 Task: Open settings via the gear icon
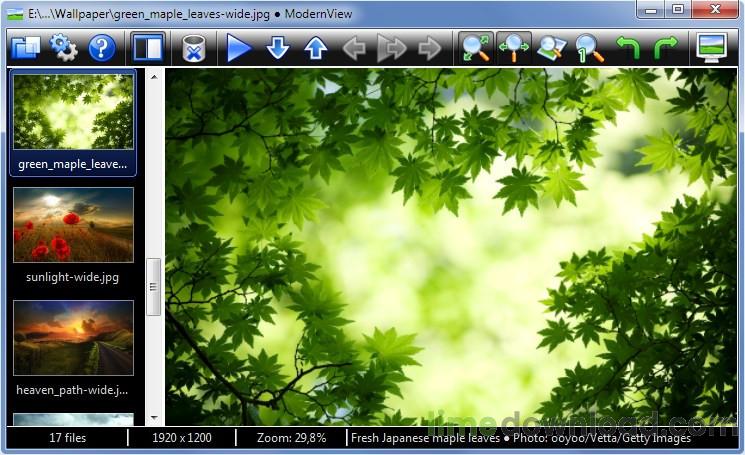point(63,47)
